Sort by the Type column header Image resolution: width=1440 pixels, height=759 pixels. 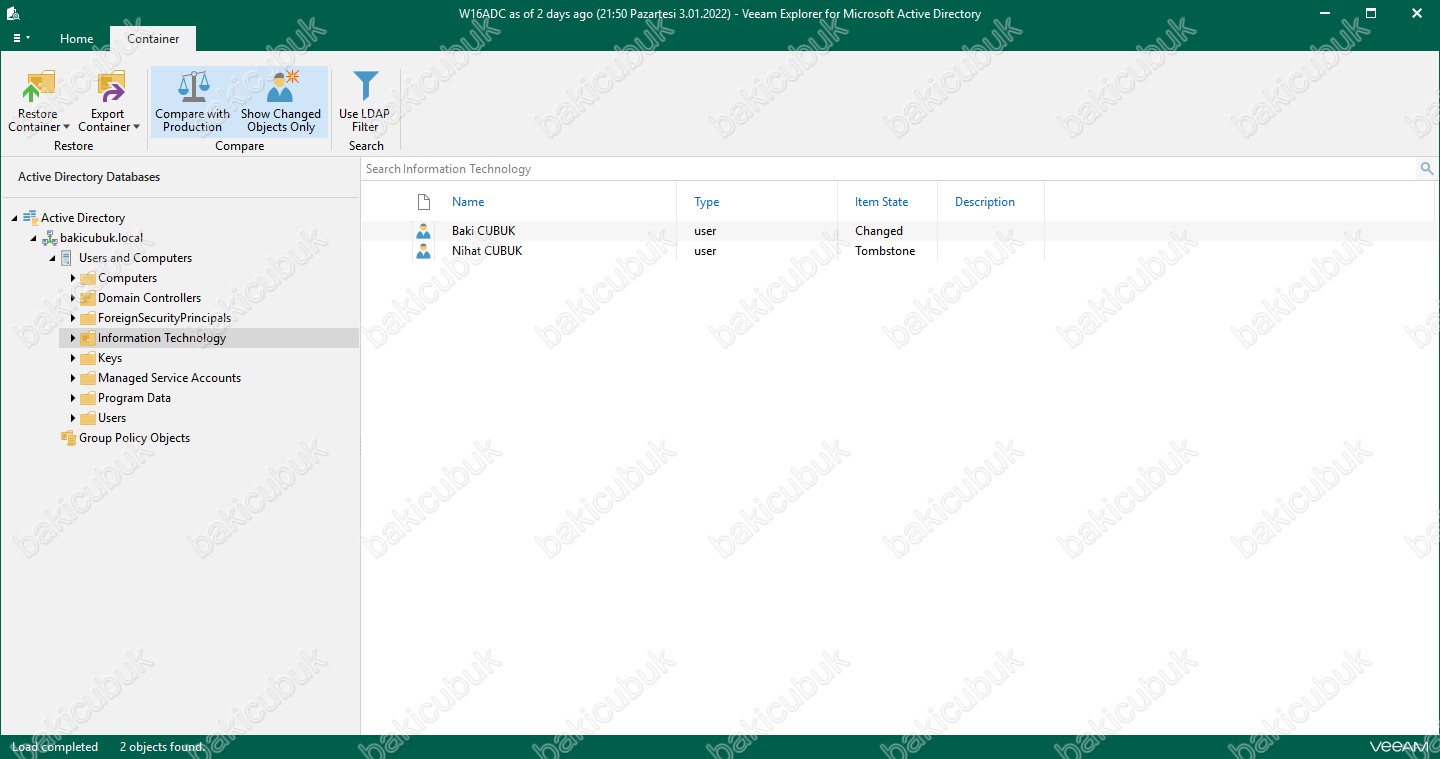coord(707,202)
